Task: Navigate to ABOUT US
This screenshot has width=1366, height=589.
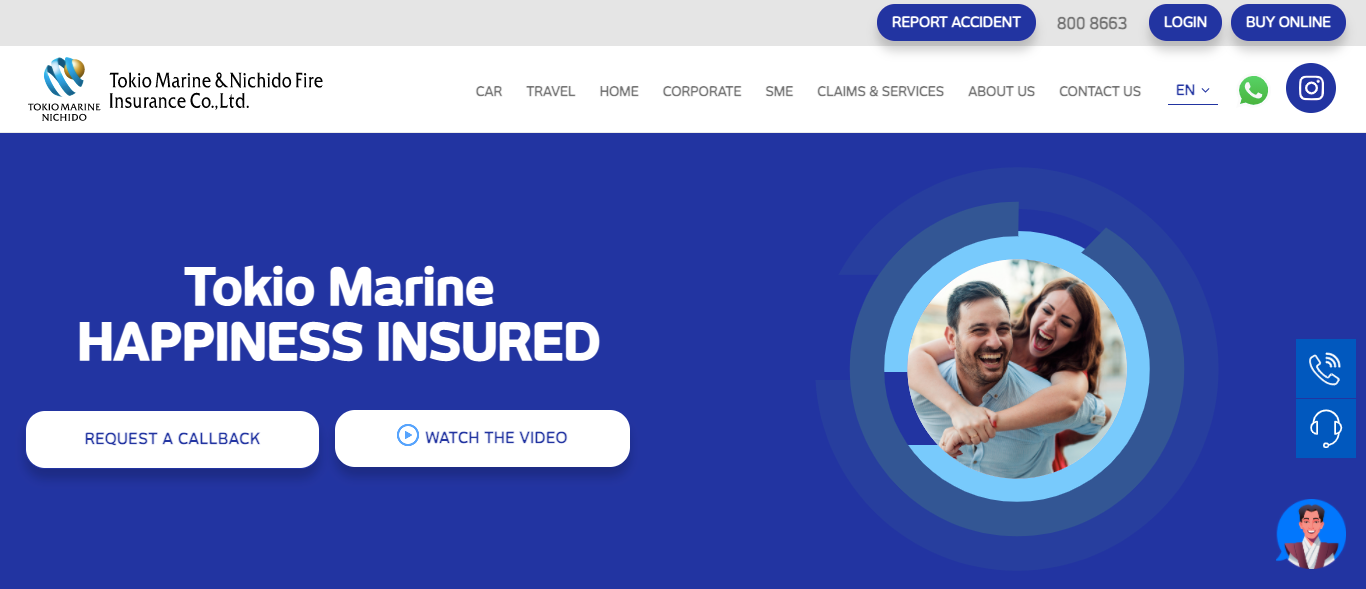Action: tap(1001, 91)
